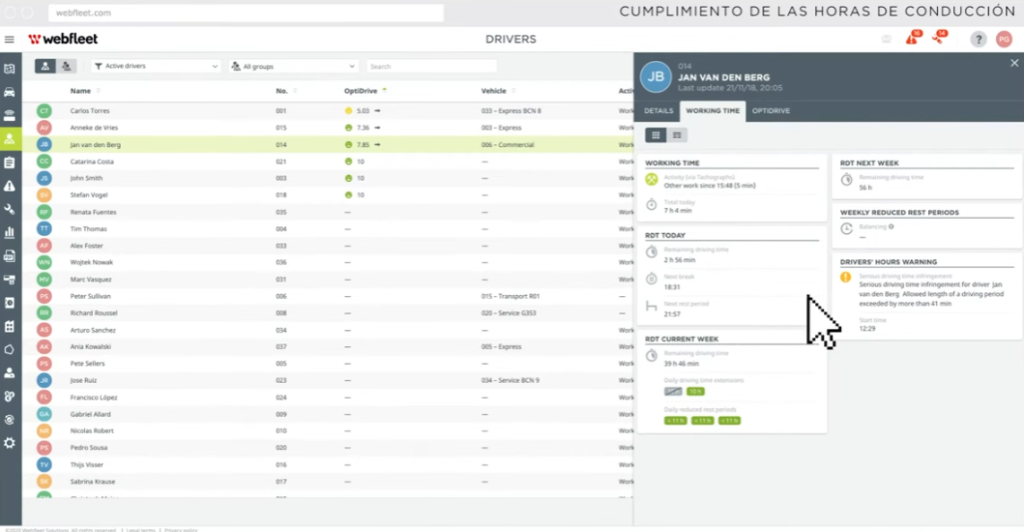Sort table by Name column

pyautogui.click(x=81, y=91)
